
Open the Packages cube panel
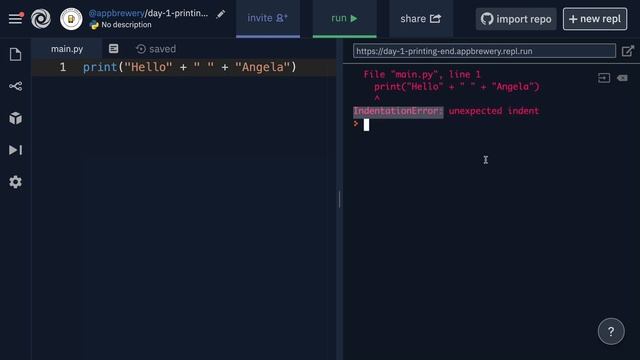point(16,118)
